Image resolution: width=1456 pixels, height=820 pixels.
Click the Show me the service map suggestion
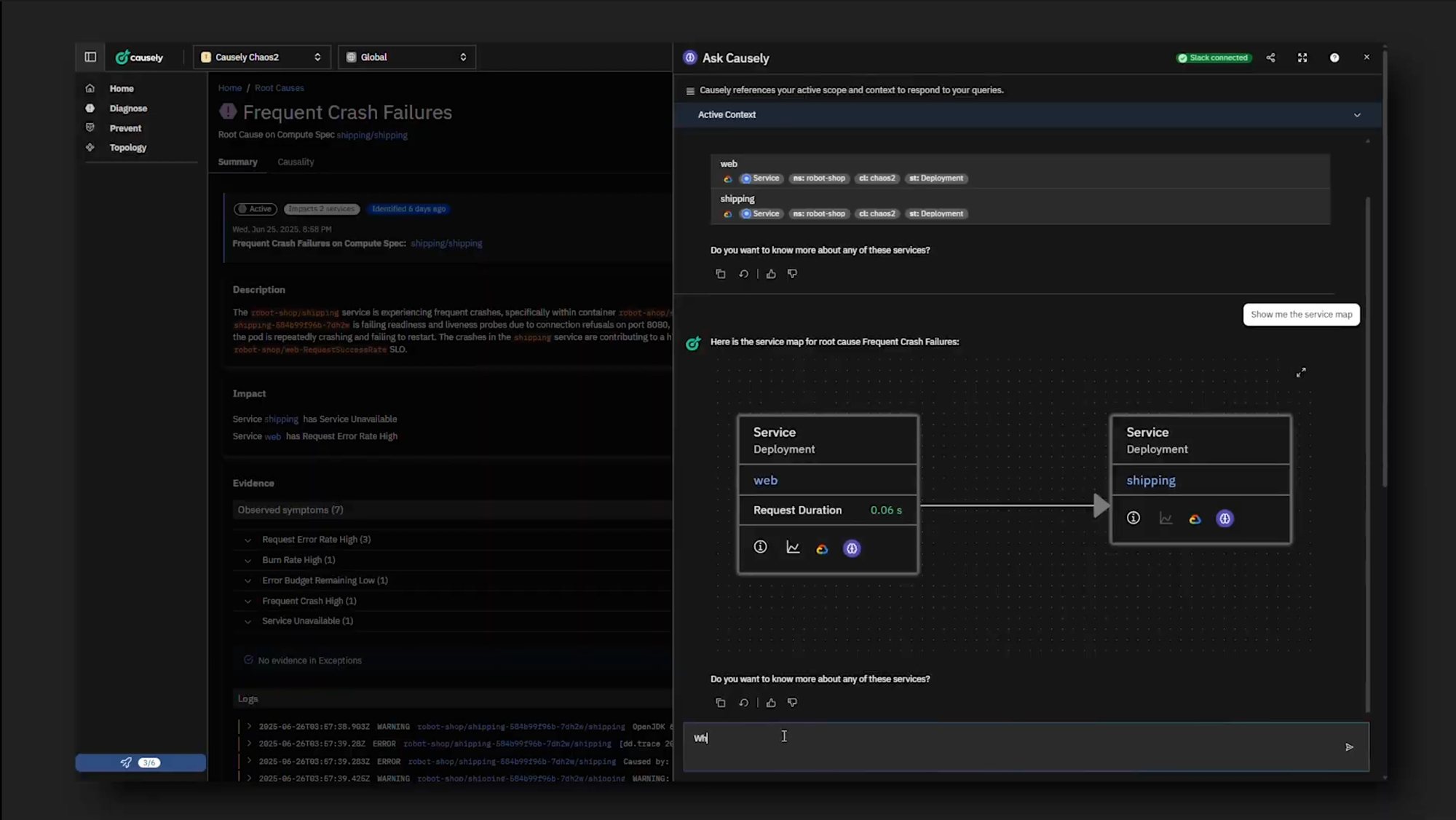(x=1301, y=314)
